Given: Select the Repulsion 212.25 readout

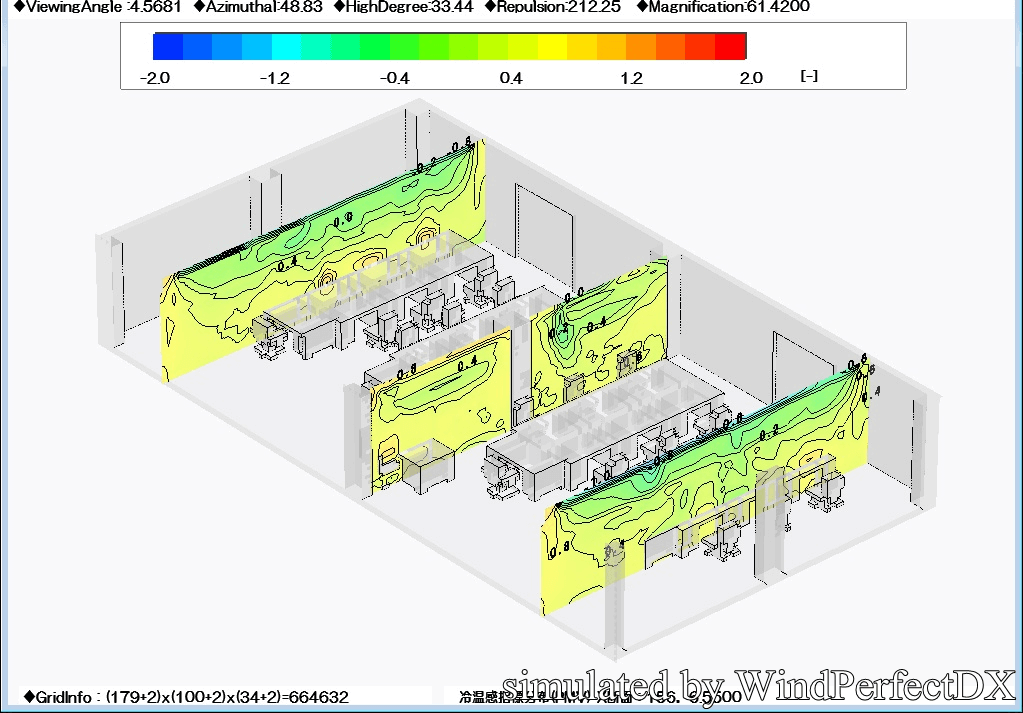Looking at the screenshot, I should click(553, 7).
